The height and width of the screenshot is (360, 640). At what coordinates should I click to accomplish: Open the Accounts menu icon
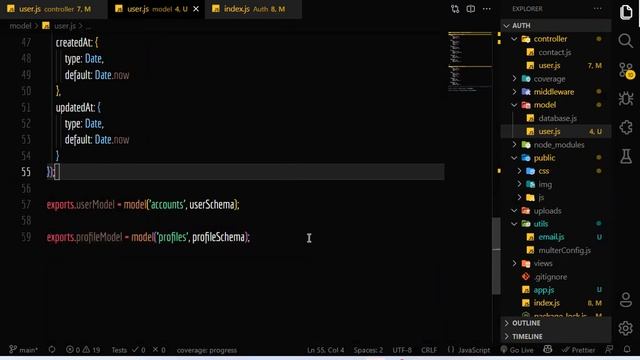point(626,300)
